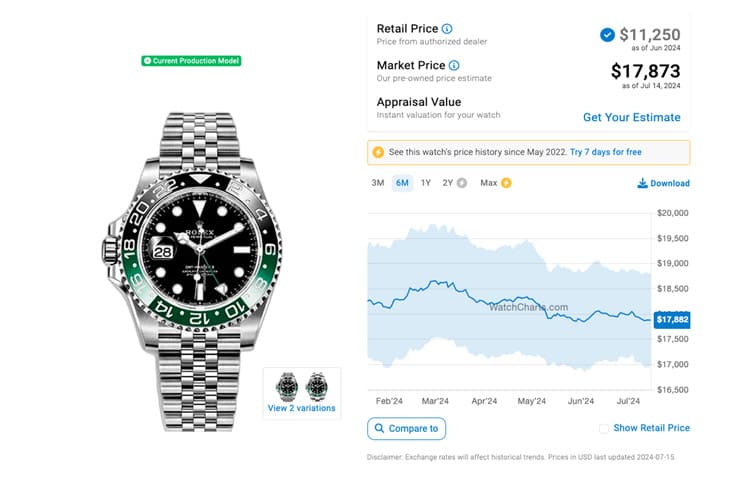The image size is (730, 482).
Task: Select the 6M time range
Action: tap(402, 183)
